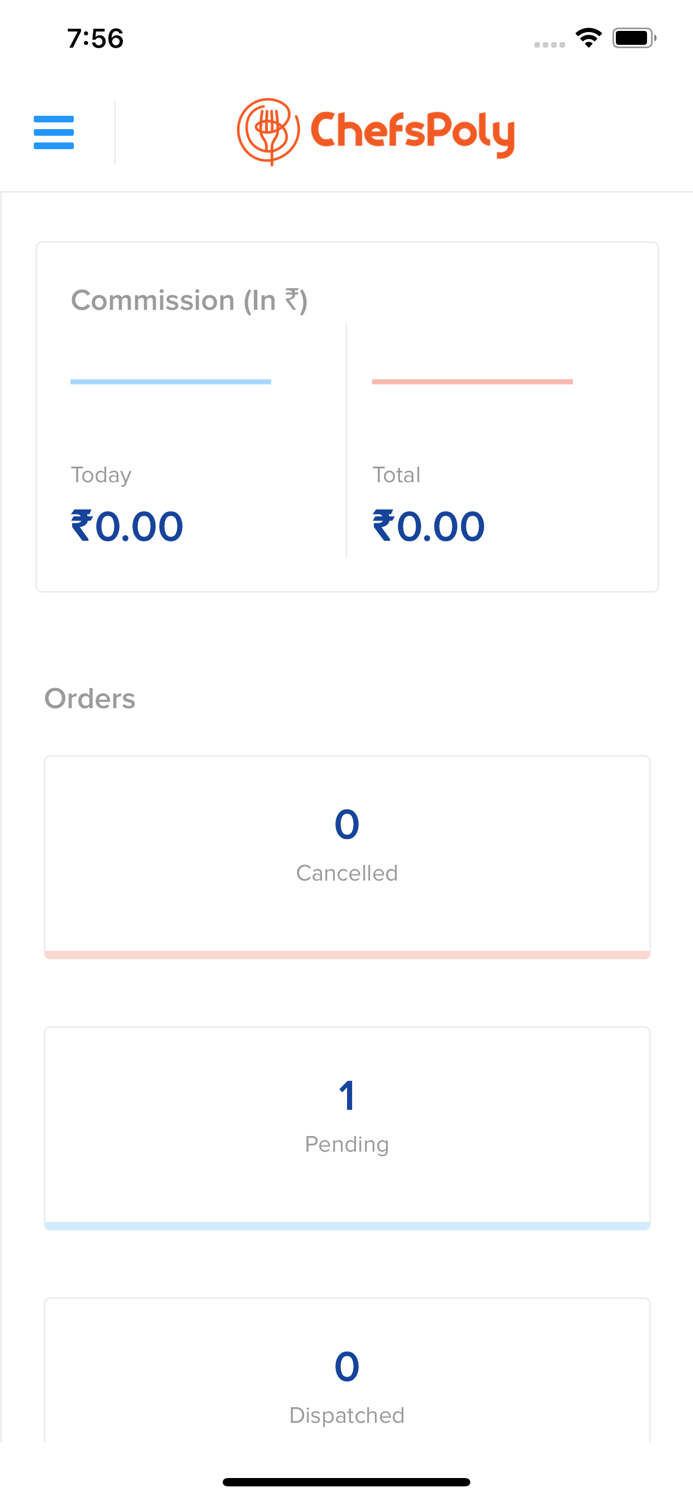Tap the battery status icon

tap(634, 38)
